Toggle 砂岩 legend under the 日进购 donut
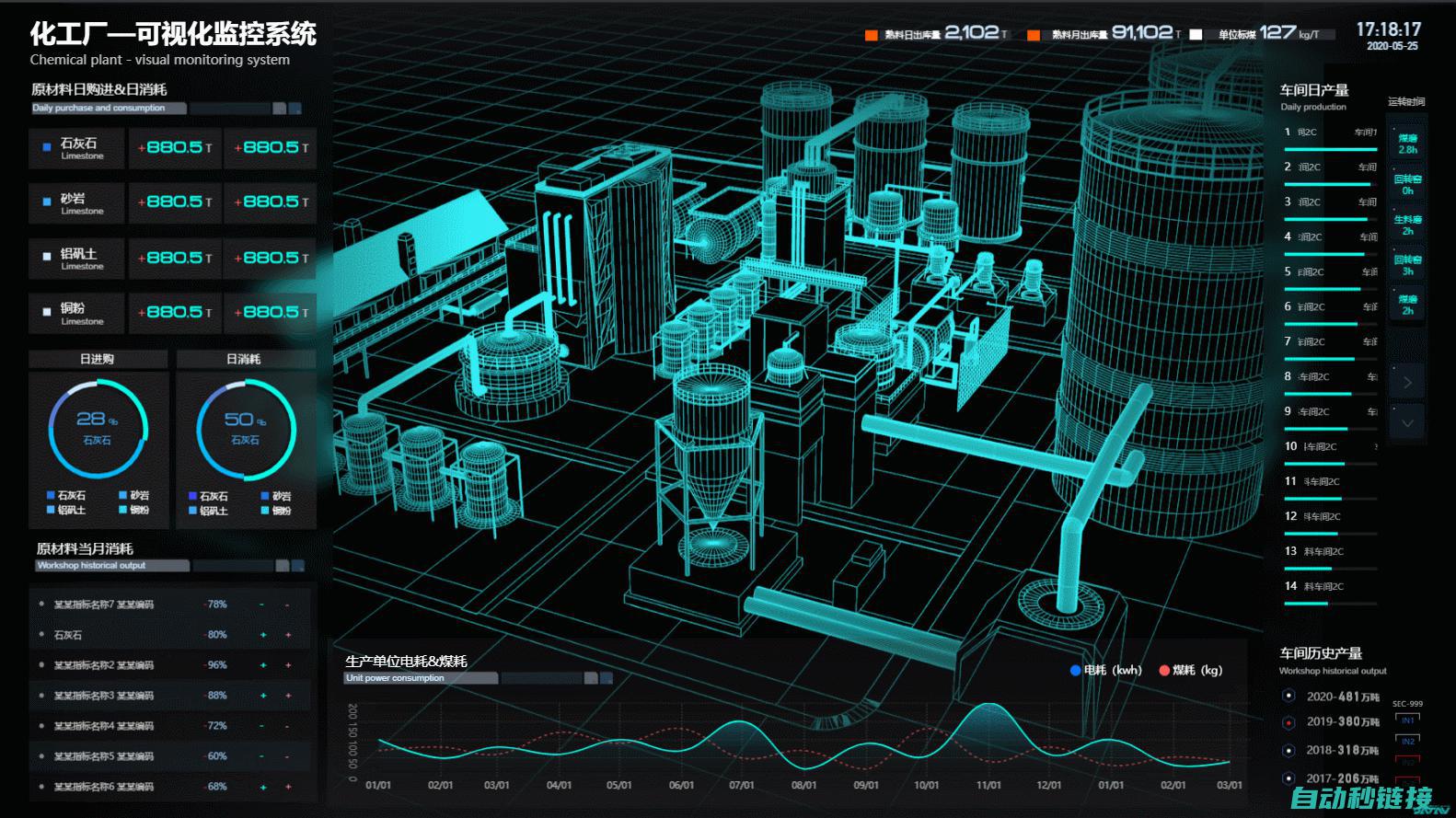1456x818 pixels. tap(133, 495)
